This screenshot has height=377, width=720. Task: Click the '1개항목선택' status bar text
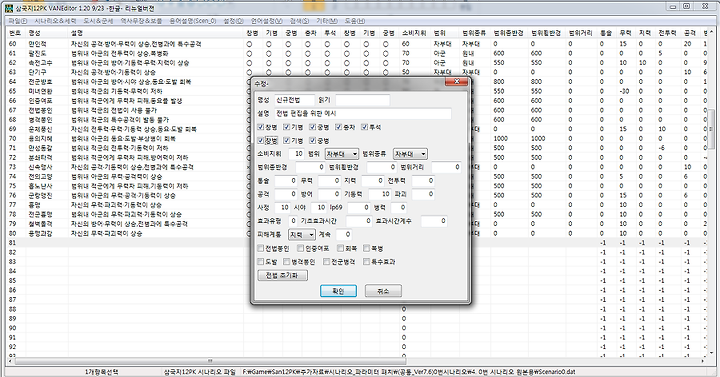102,371
